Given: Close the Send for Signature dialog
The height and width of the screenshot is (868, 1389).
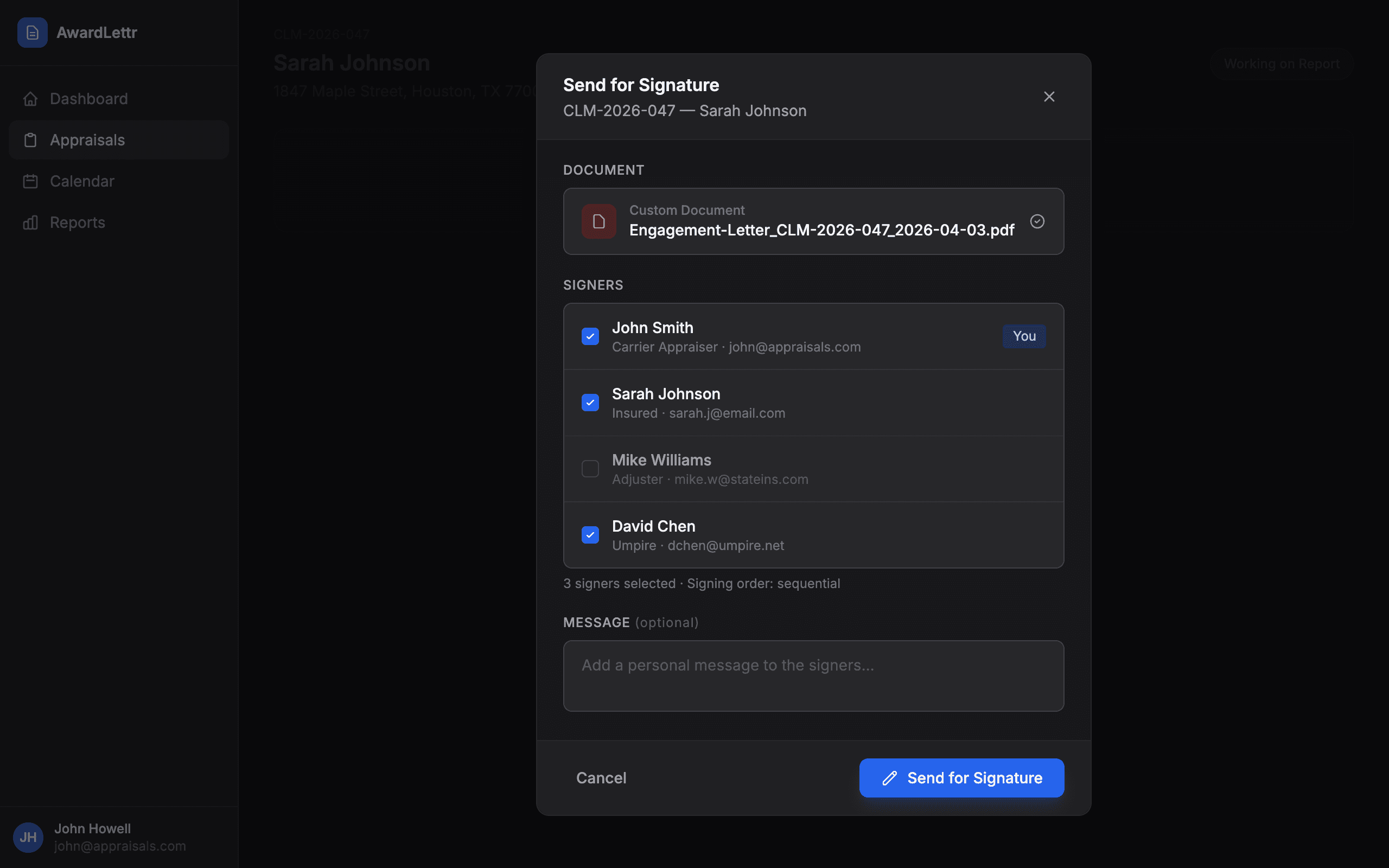Looking at the screenshot, I should click(x=1049, y=97).
